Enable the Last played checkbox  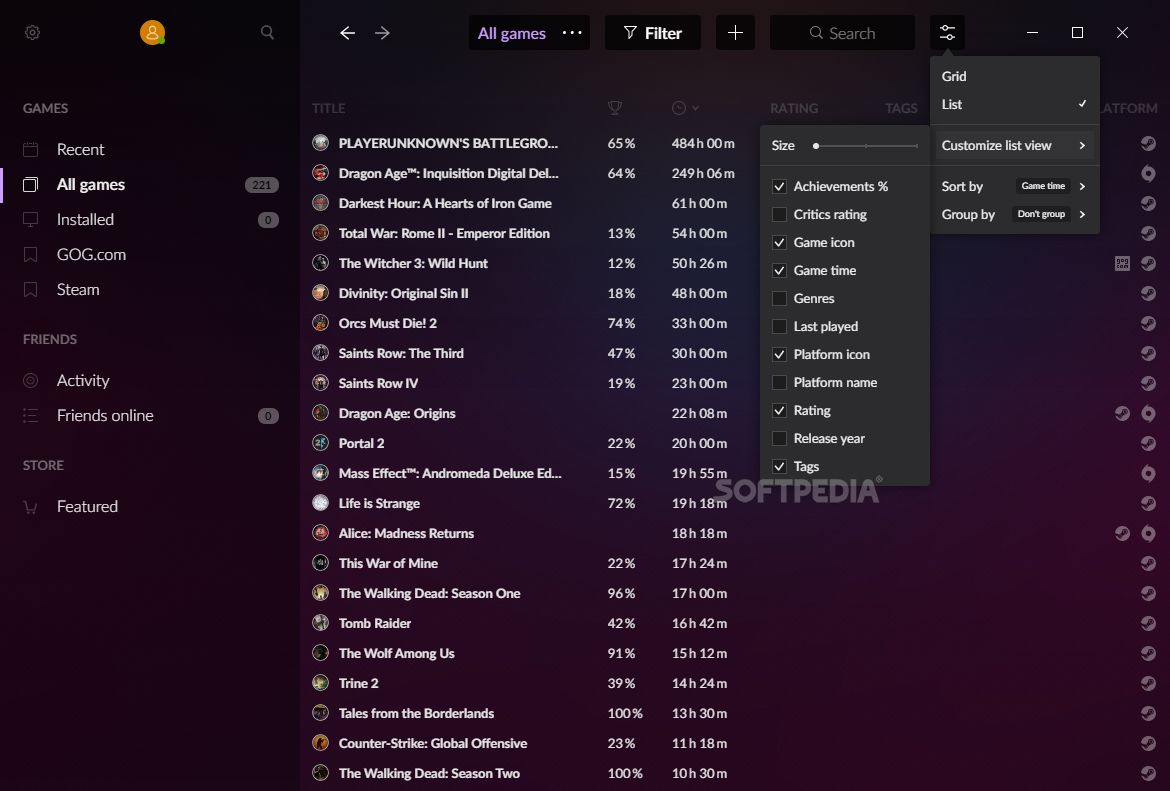tap(779, 326)
